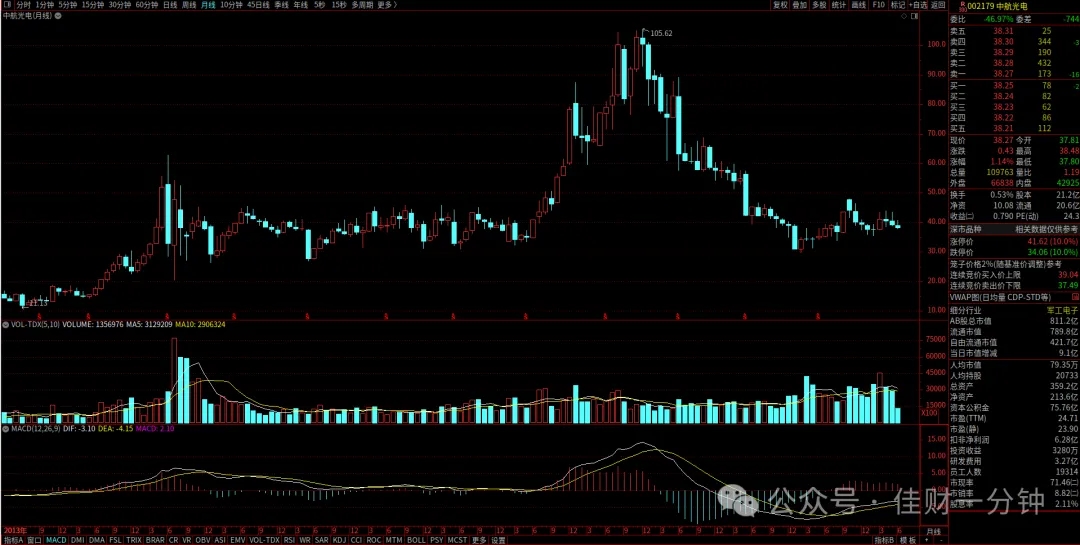Select the 30分钟 period tab
Screen dimensions: 1080x545
pos(120,5)
